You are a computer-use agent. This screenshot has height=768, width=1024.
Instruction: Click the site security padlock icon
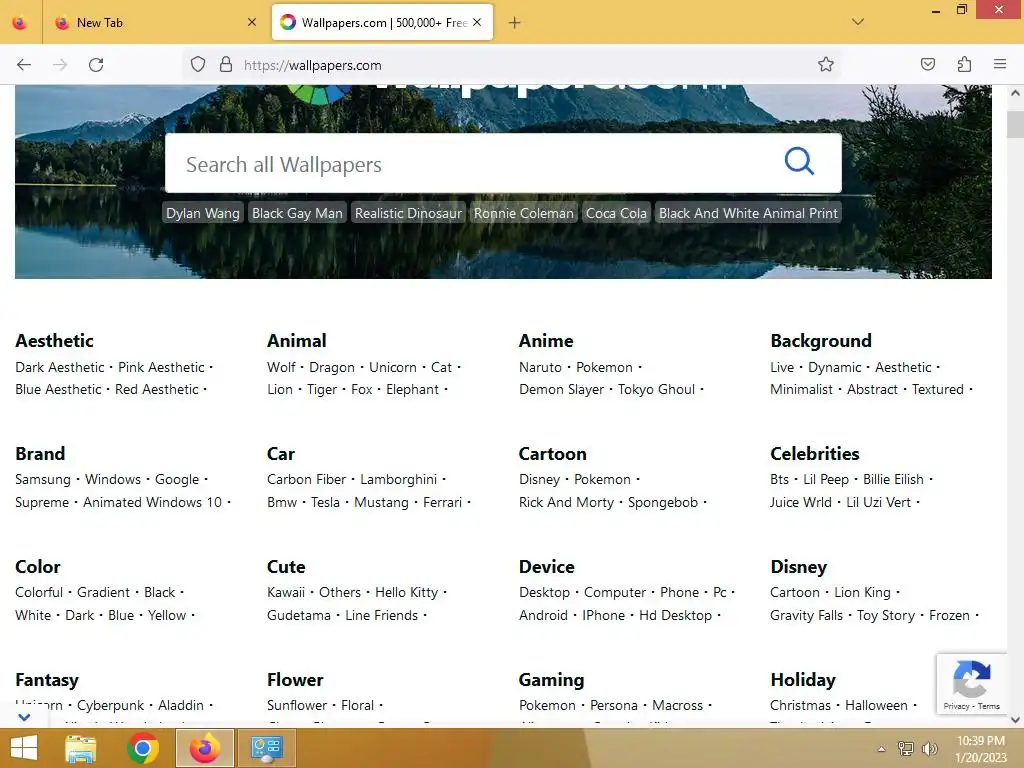tap(226, 65)
